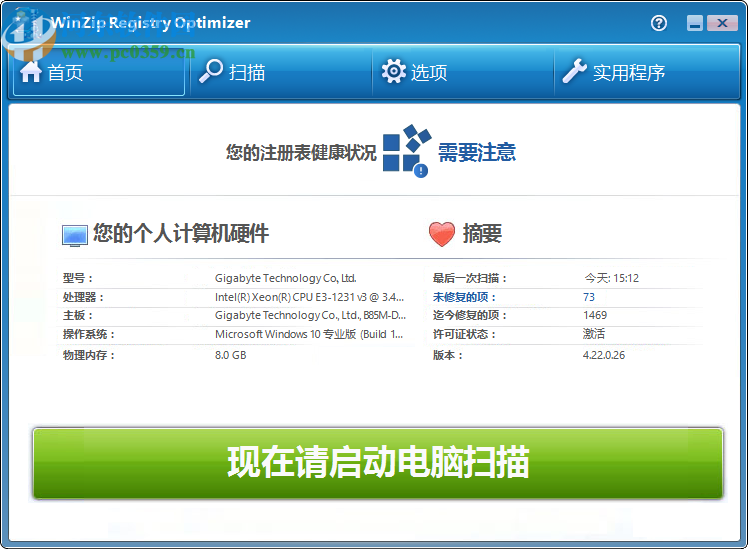Click the registry health status blue squares icon
Screen dimensions: 748x549
point(407,150)
